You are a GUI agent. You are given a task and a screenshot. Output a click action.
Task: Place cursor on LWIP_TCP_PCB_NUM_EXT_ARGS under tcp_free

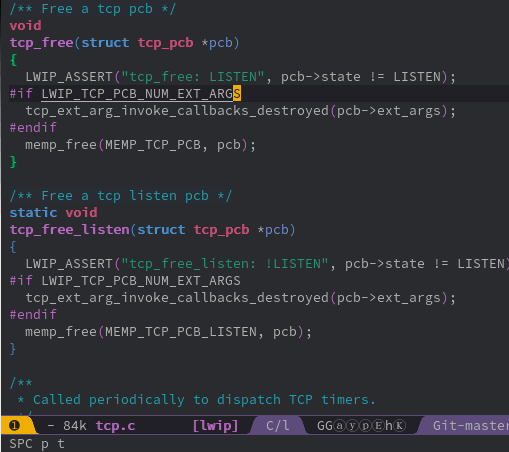tap(141, 94)
